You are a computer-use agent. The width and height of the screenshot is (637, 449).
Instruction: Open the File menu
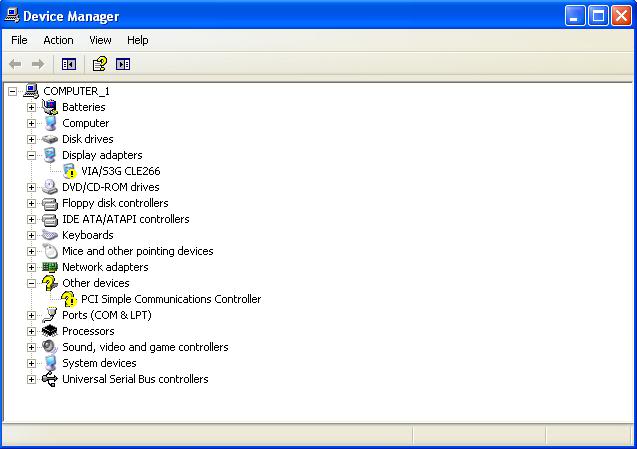[19, 40]
